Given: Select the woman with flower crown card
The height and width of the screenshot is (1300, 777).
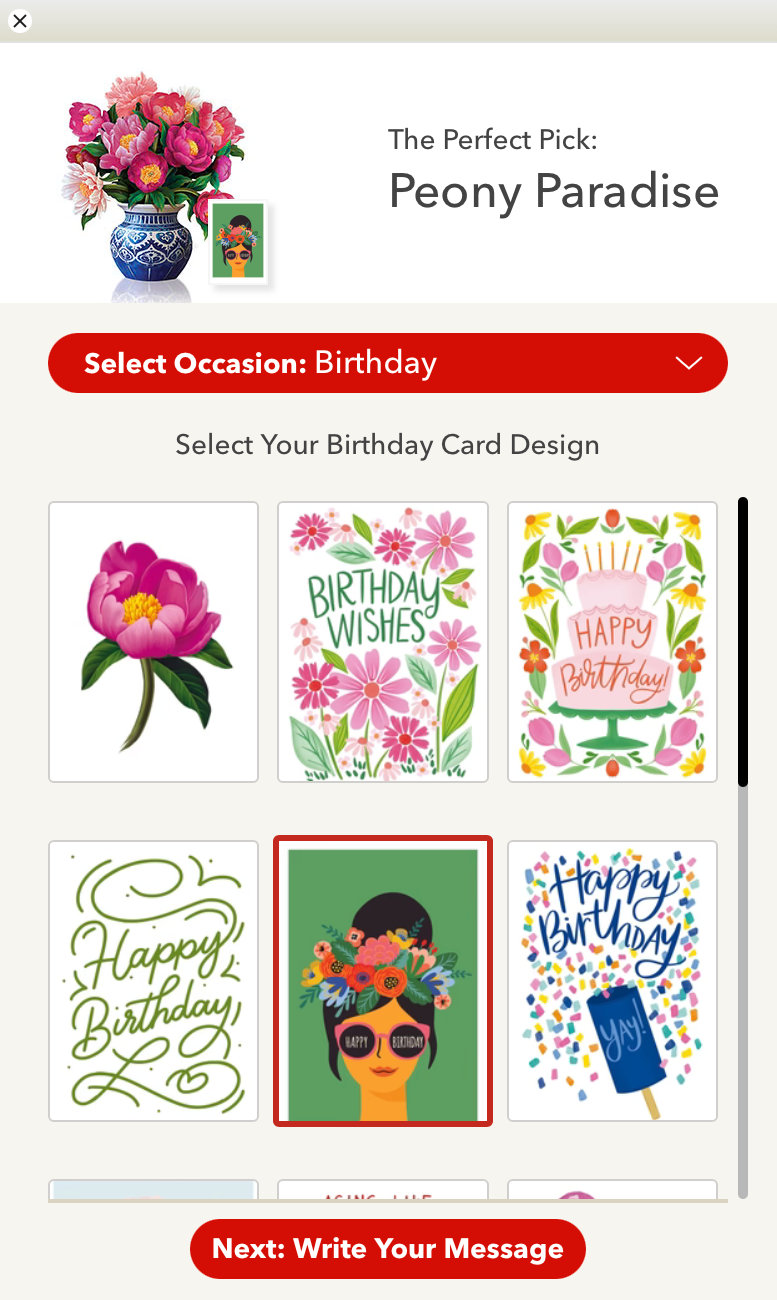Looking at the screenshot, I should click(383, 981).
